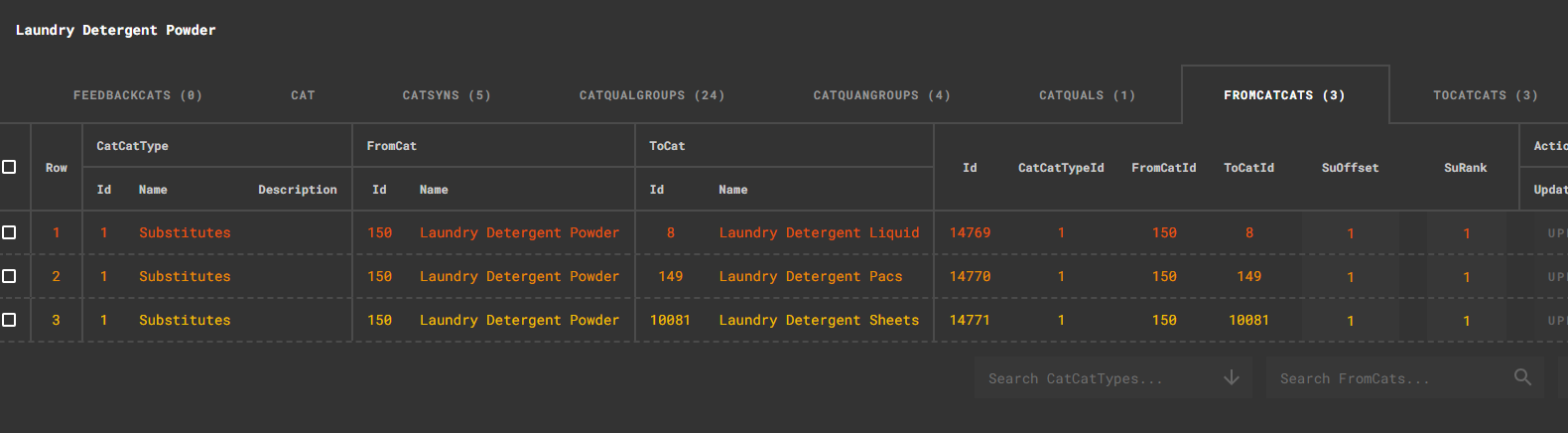Click Substitutes in row 2
The height and width of the screenshot is (433, 1568).
coord(185,276)
